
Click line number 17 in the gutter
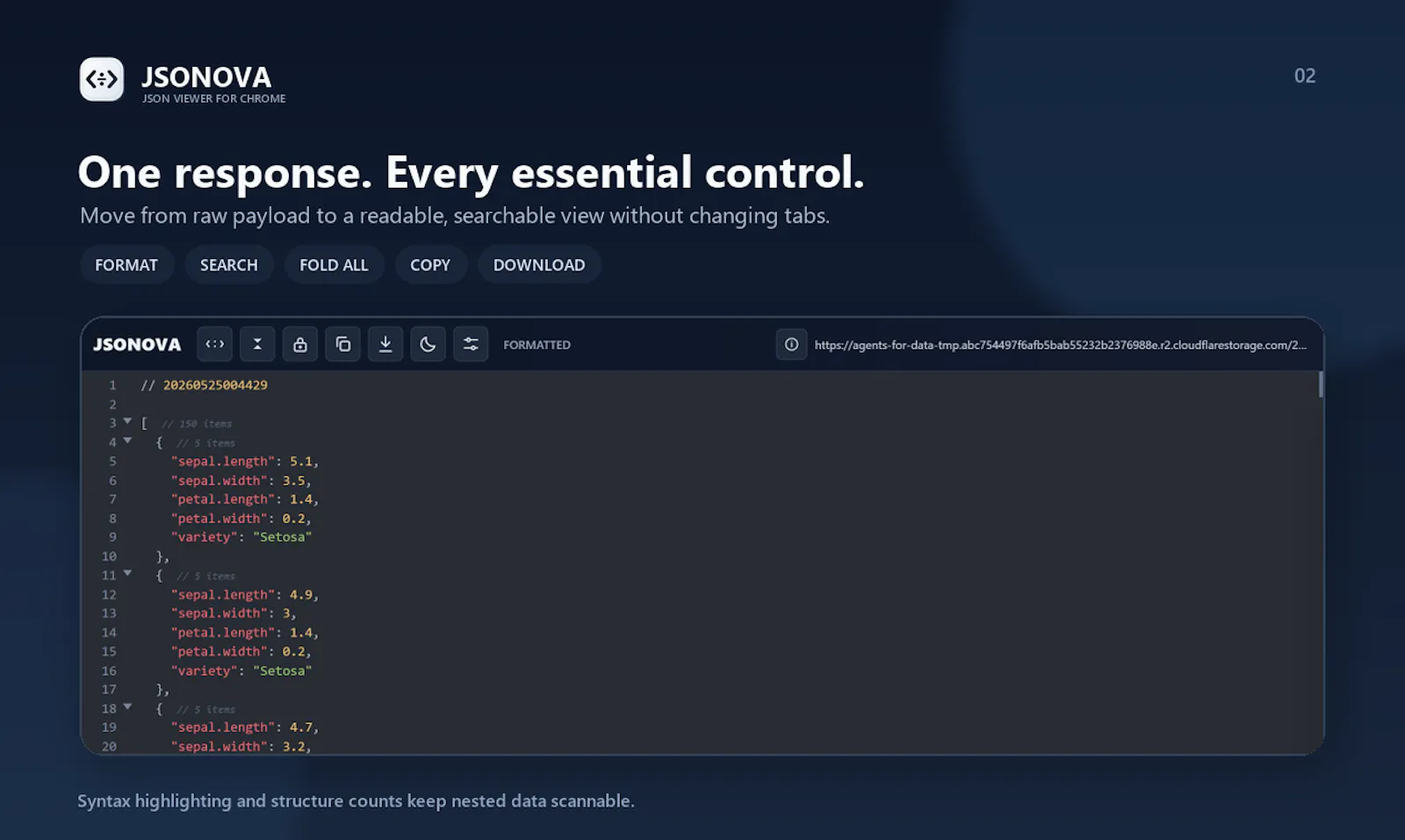pos(109,690)
